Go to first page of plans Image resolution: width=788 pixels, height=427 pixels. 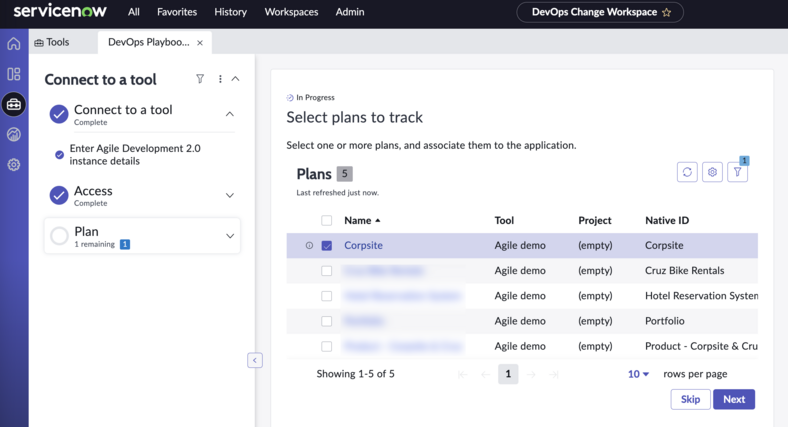462,374
